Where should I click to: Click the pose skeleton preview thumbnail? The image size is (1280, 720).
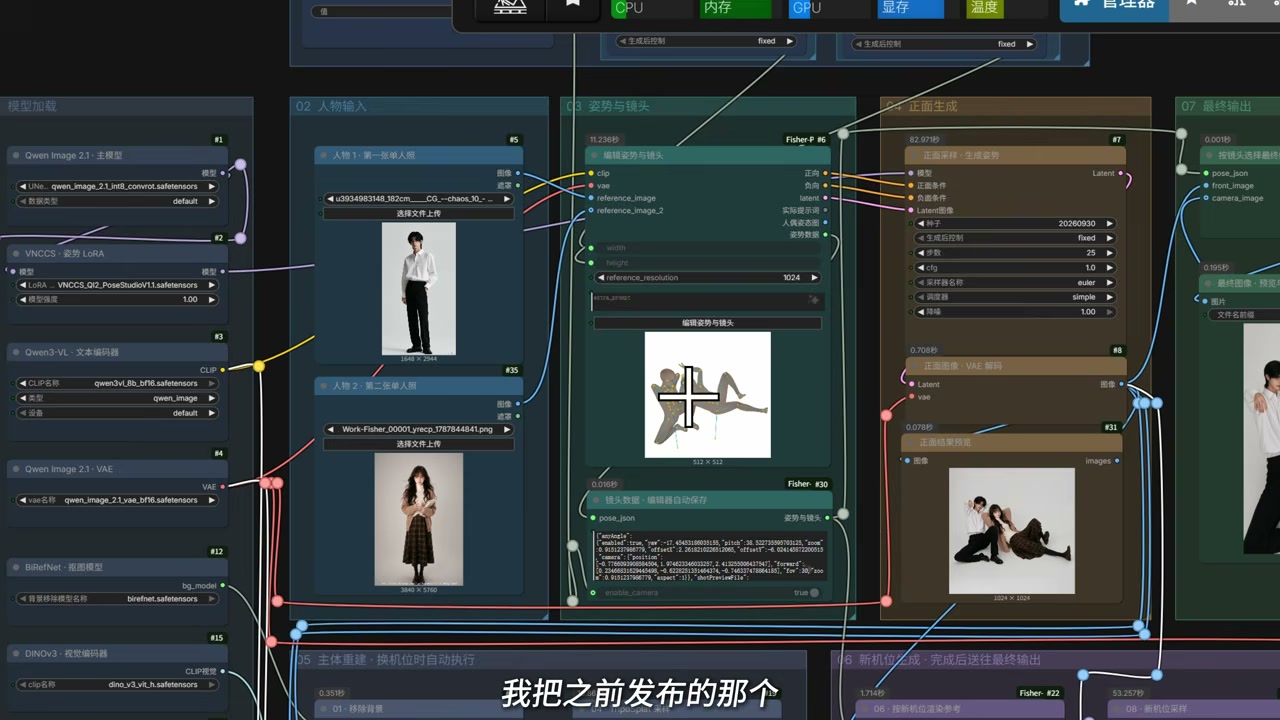tap(708, 395)
